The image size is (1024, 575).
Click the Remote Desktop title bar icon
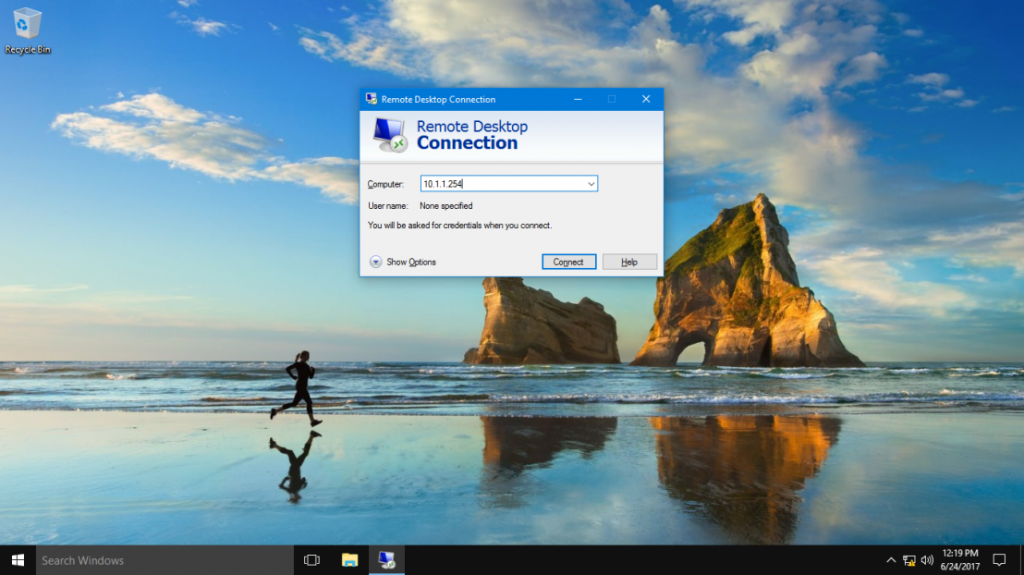pyautogui.click(x=370, y=99)
